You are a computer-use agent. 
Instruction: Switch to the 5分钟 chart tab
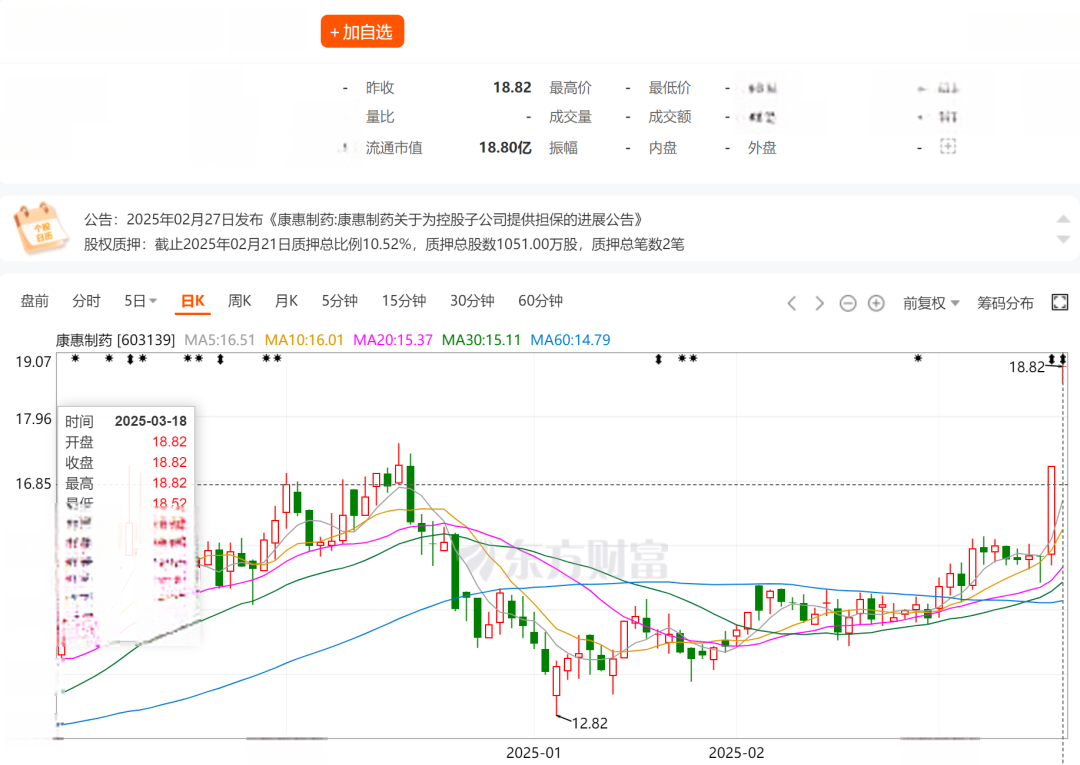tap(340, 301)
